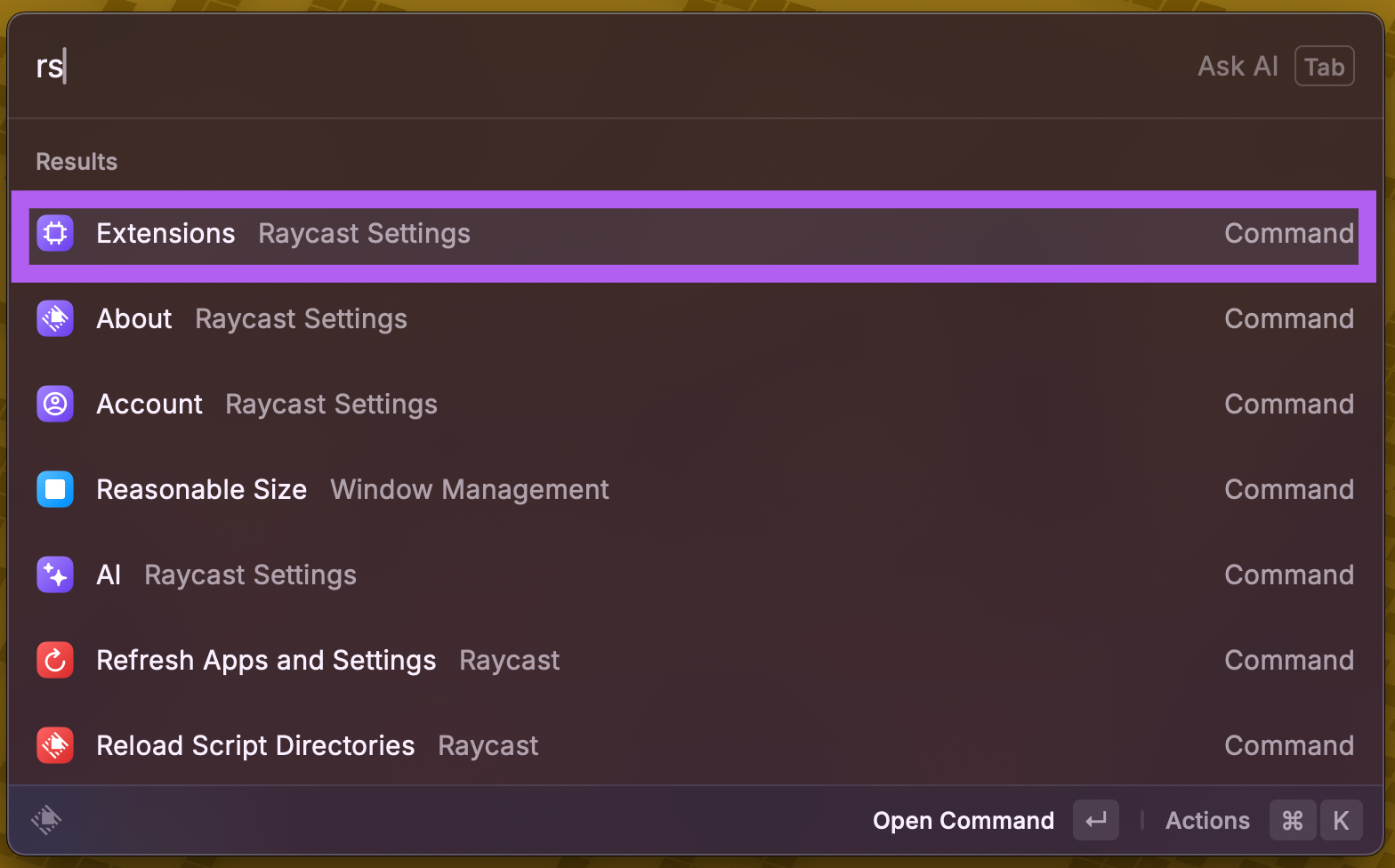Click the About Raycast Settings icon
Viewport: 1395px width, 868px height.
click(x=55, y=318)
